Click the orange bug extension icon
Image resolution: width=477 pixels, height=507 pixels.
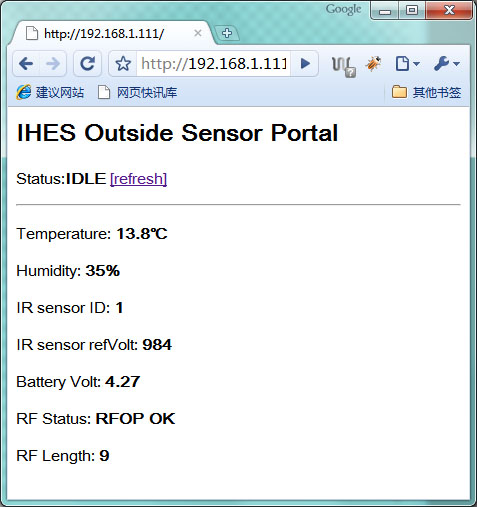tap(373, 63)
